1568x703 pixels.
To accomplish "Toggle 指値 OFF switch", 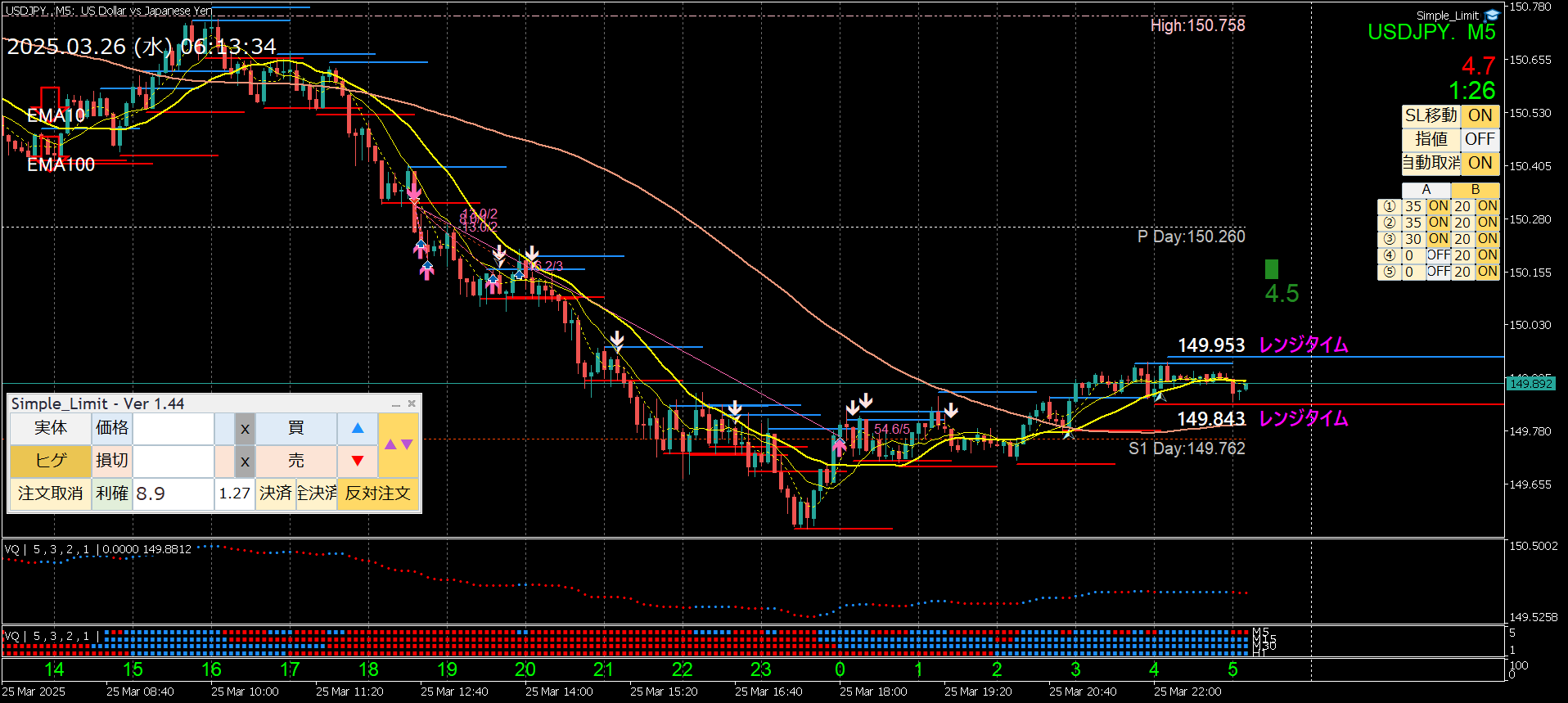I will 1480,139.
